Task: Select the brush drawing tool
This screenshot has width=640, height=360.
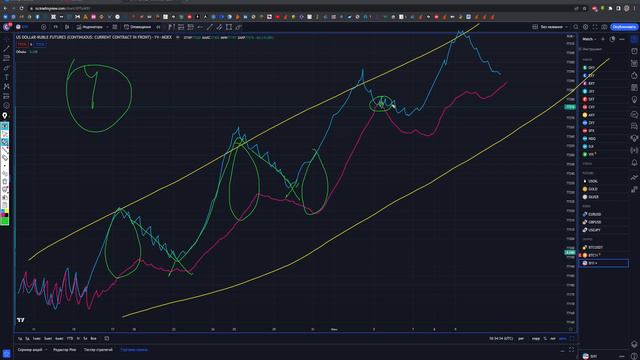Action: point(6,67)
